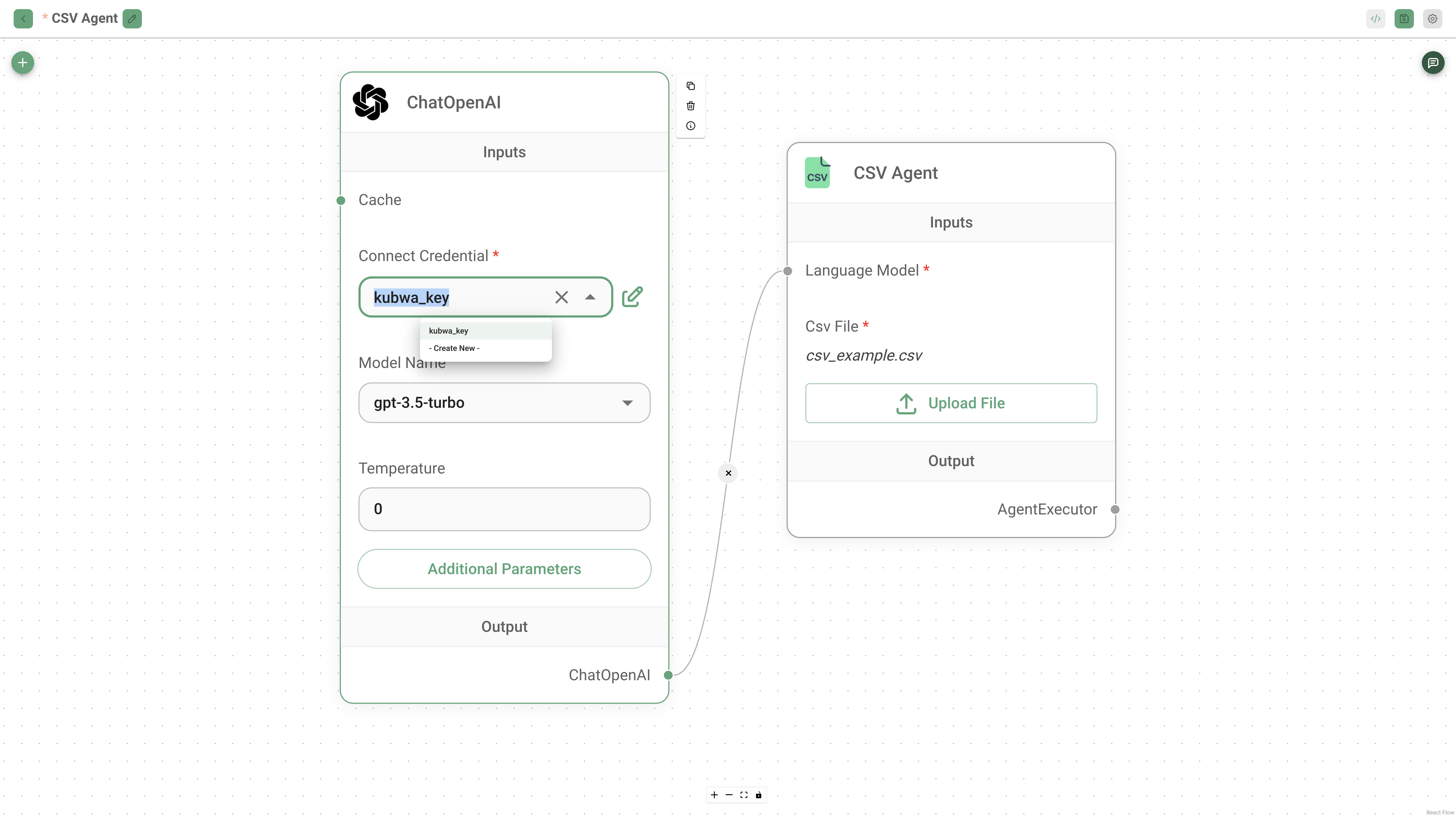Open the API code dialog
This screenshot has width=1456, height=819.
(1376, 19)
